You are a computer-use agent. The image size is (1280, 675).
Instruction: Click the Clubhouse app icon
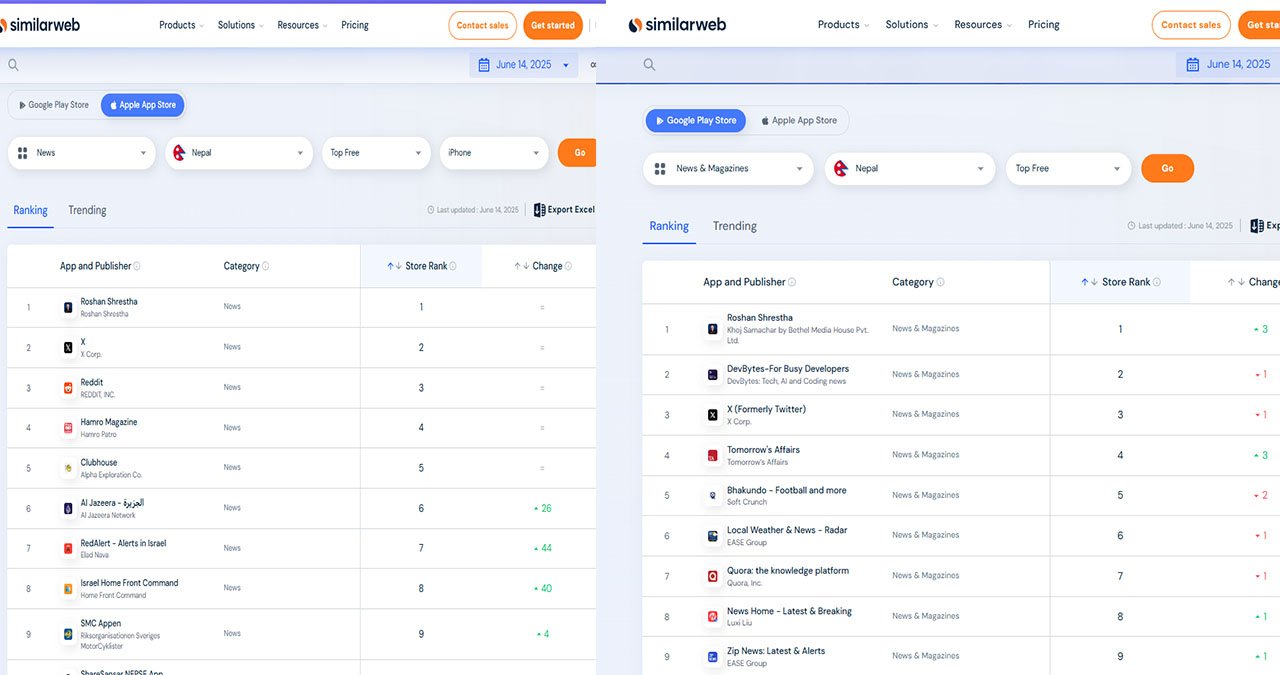[x=68, y=468]
